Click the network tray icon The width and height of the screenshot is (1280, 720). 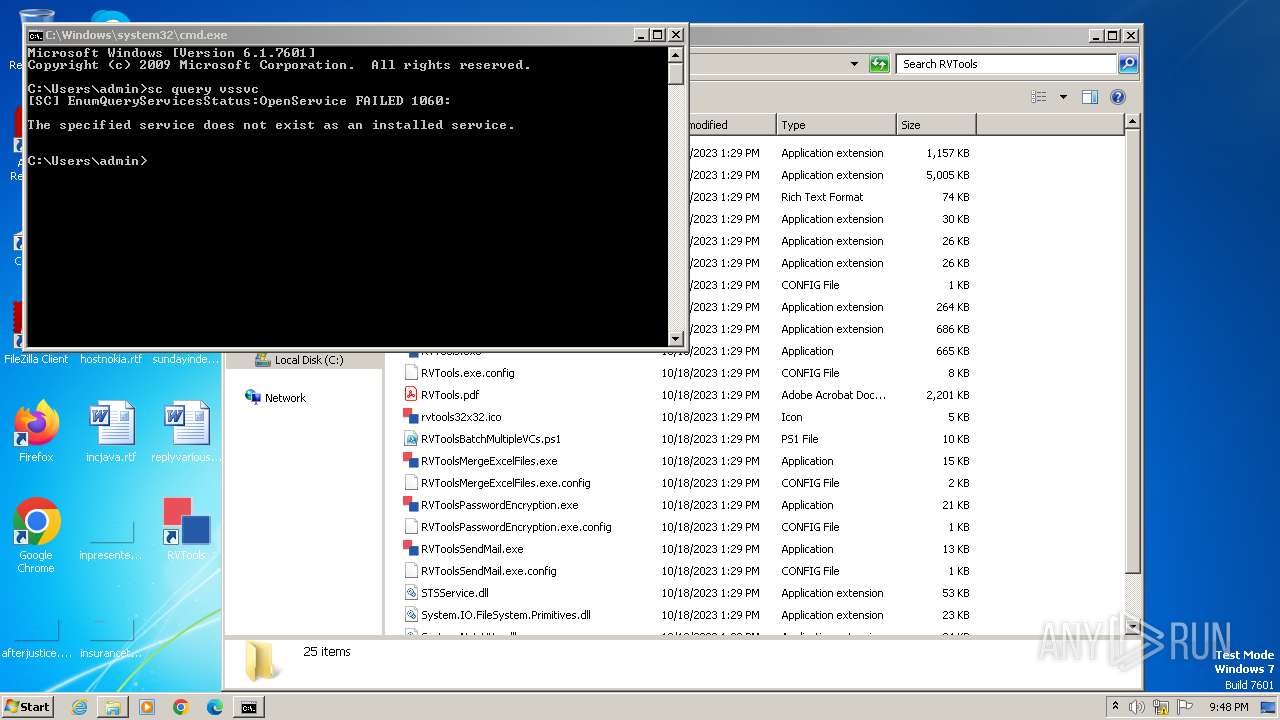click(1161, 707)
